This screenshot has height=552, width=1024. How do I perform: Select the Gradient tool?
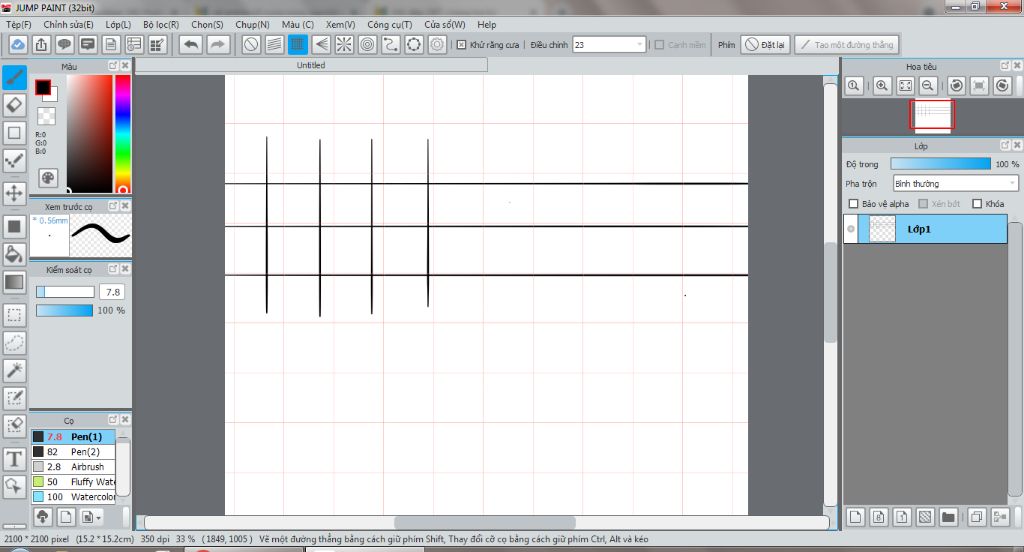pos(14,282)
